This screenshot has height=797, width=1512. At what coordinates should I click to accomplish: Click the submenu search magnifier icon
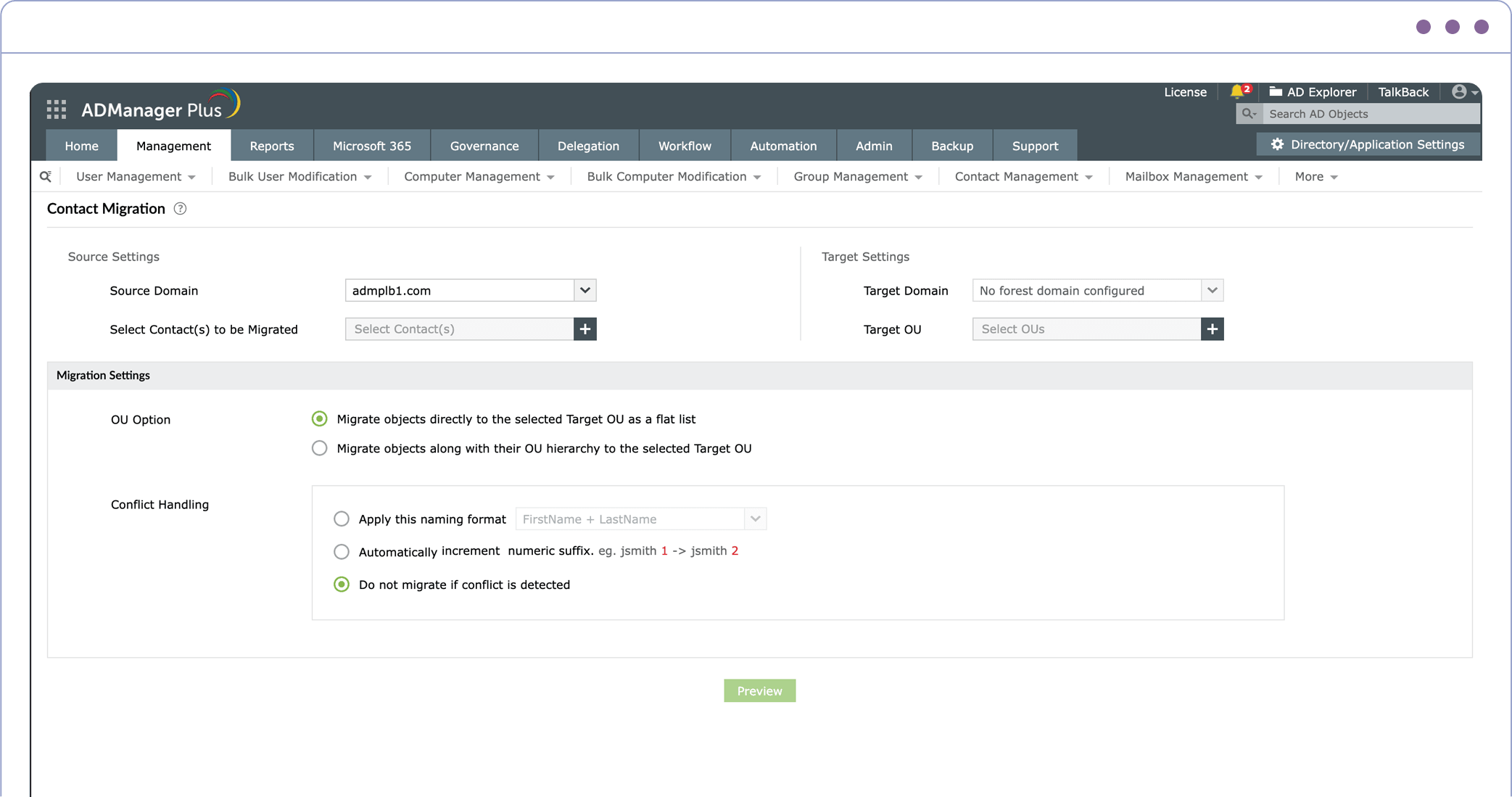click(x=46, y=177)
